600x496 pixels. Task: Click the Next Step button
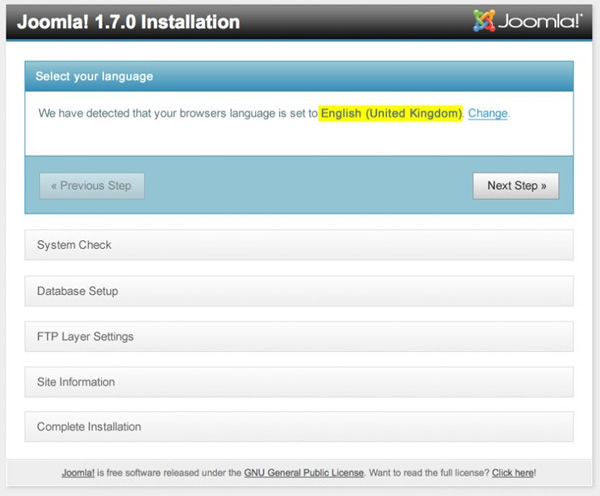tap(516, 186)
